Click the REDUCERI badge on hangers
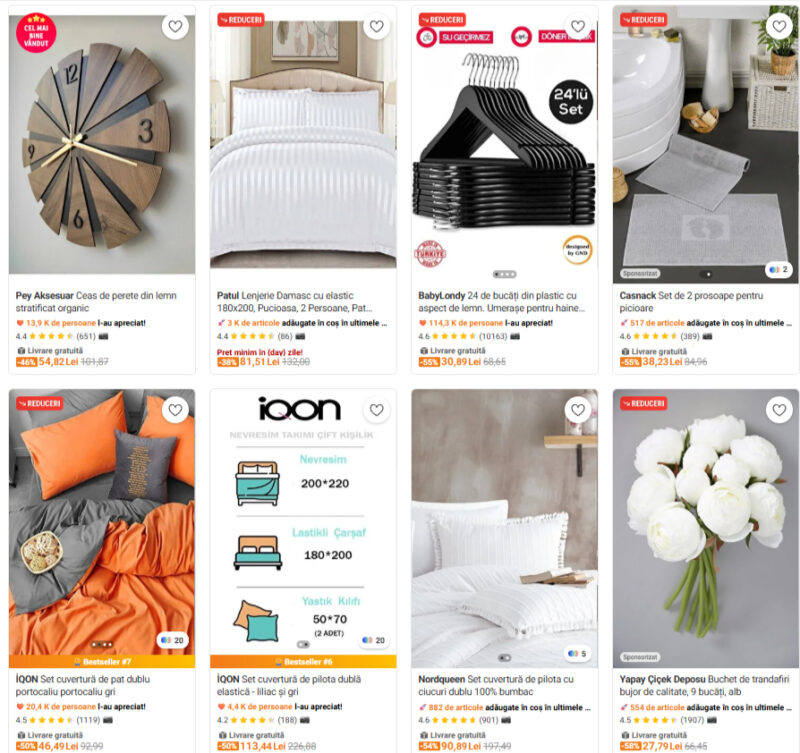Image resolution: width=800 pixels, height=753 pixels. pyautogui.click(x=442, y=20)
